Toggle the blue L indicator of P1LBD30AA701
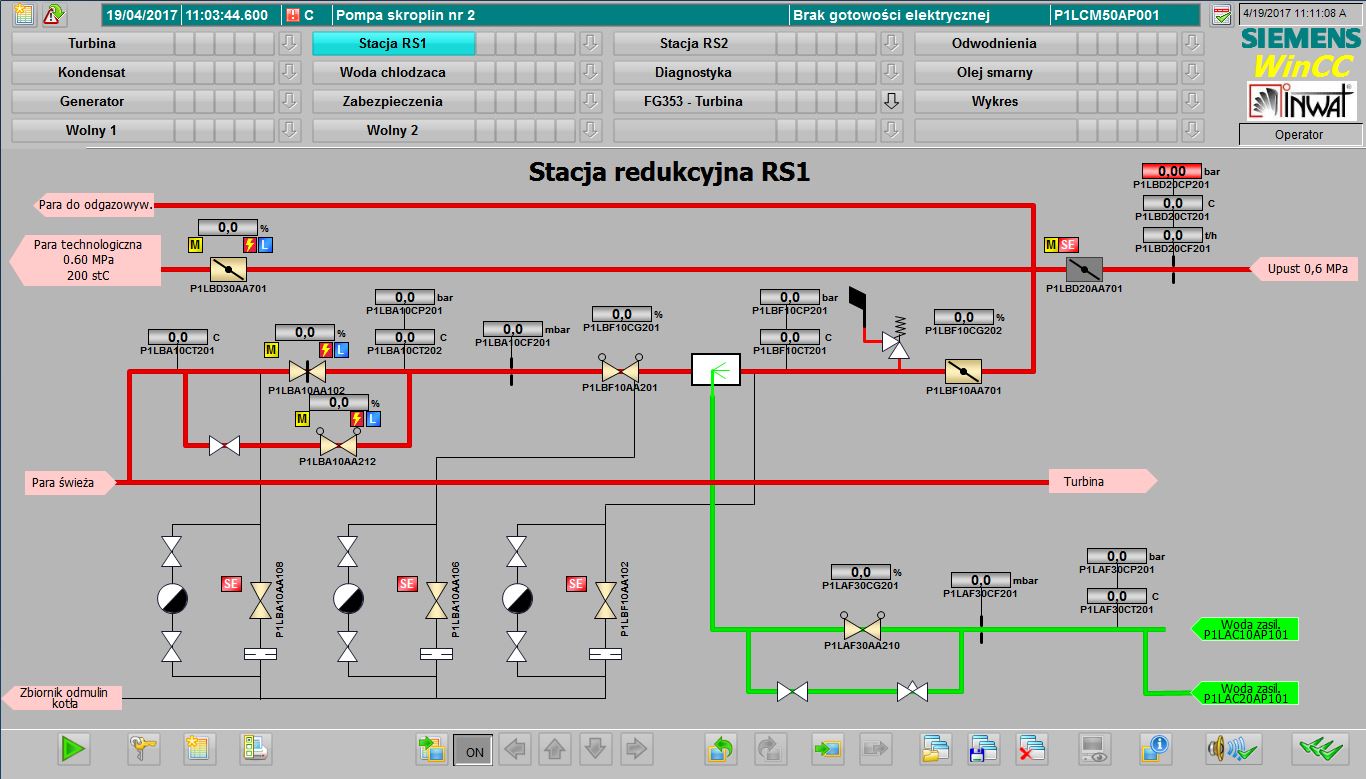Screen dimensions: 1366x779 point(265,245)
